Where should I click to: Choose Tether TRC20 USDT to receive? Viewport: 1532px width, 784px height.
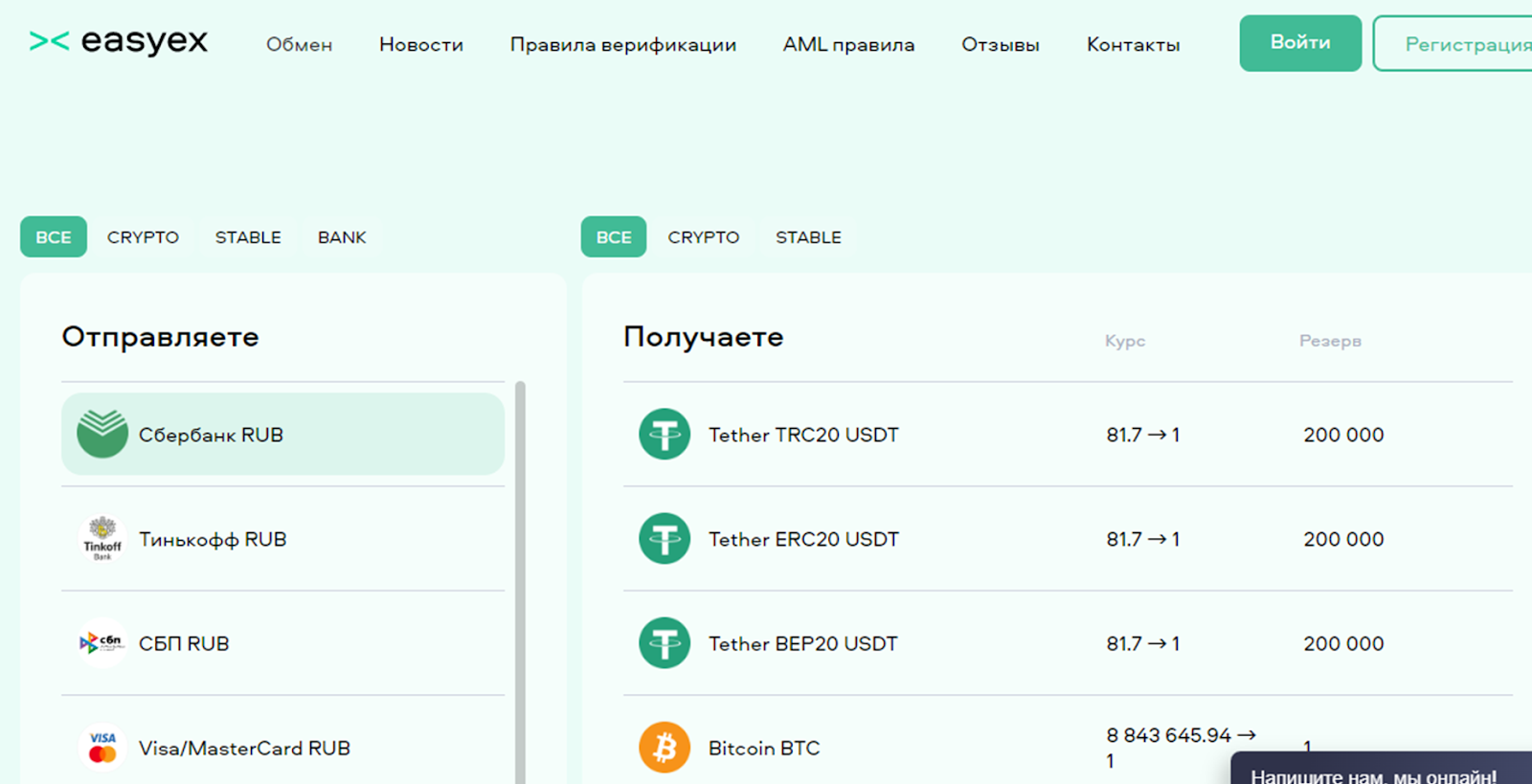tap(1068, 435)
